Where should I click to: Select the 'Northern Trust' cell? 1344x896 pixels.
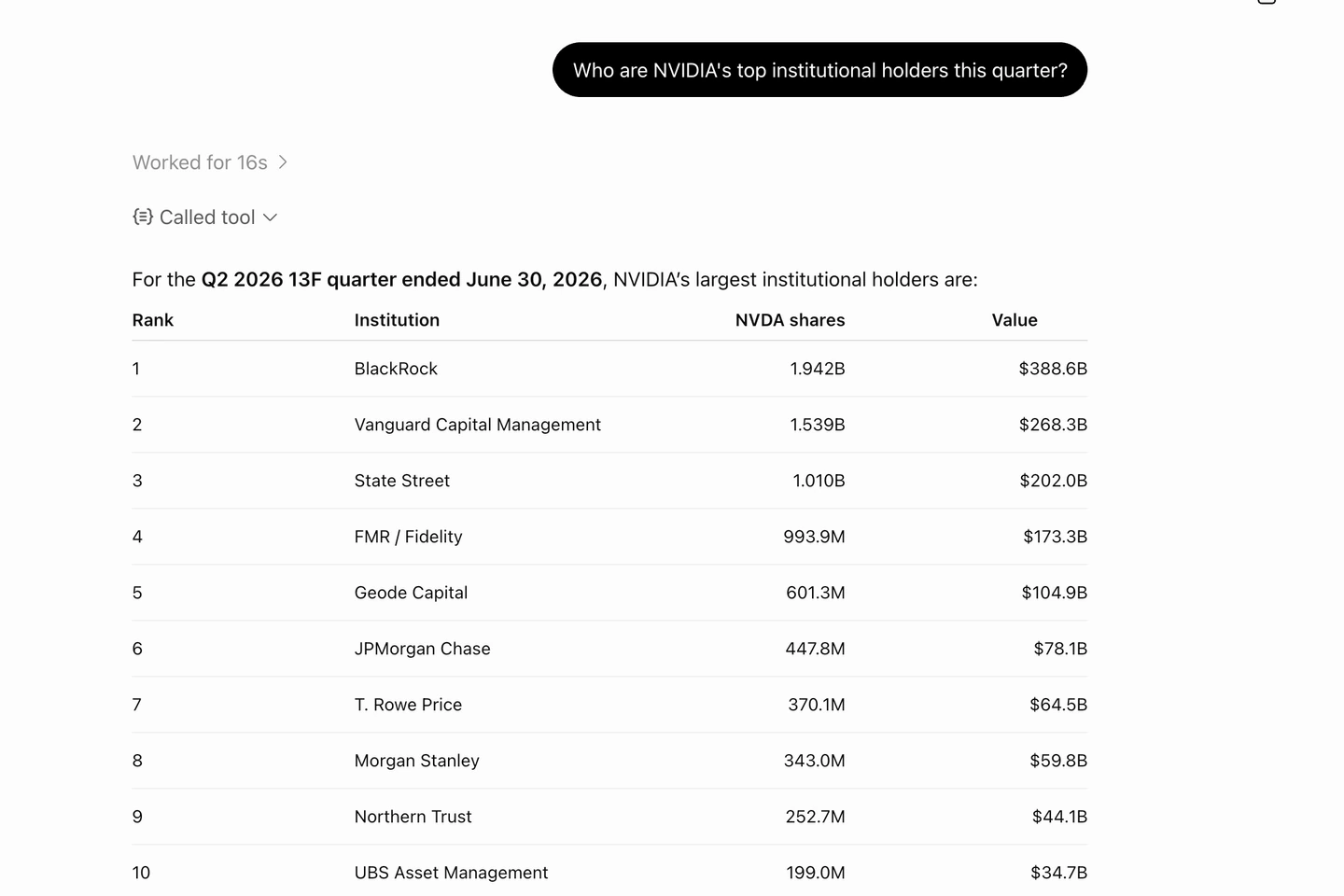click(x=413, y=817)
